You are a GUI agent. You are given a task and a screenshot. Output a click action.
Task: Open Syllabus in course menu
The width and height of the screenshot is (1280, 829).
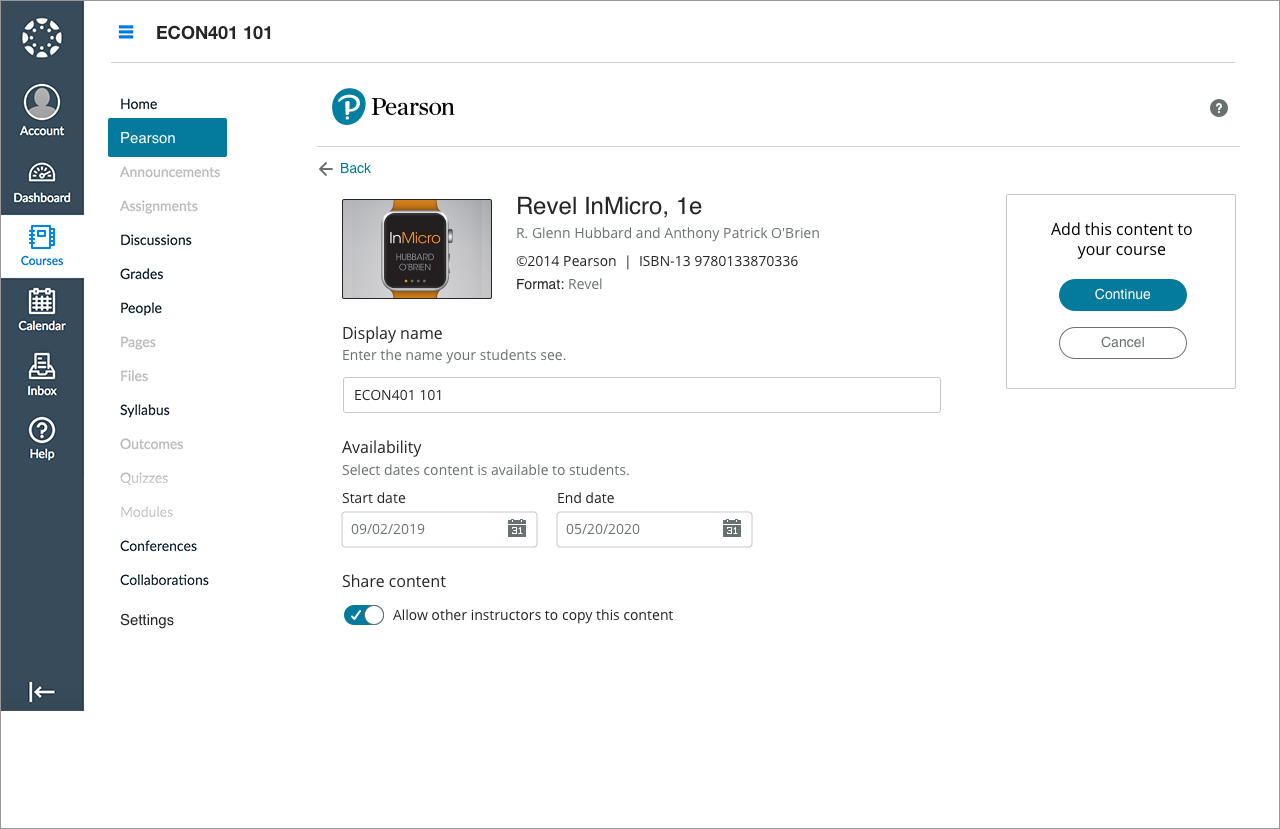point(145,410)
